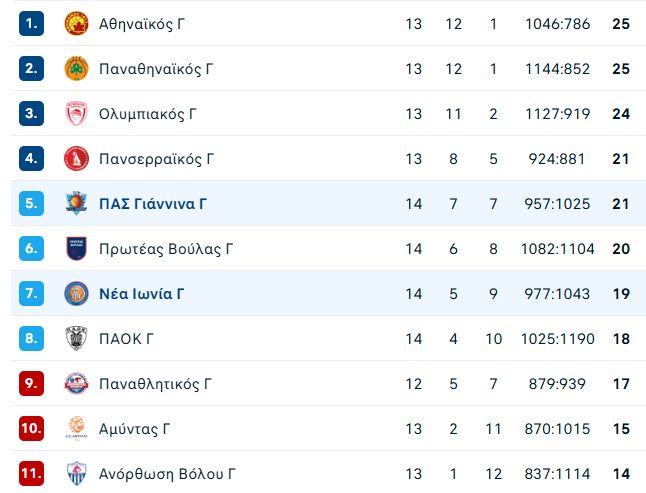646x493 pixels.
Task: Open the Αθηναϊκός Γ team page
Action: (x=141, y=24)
